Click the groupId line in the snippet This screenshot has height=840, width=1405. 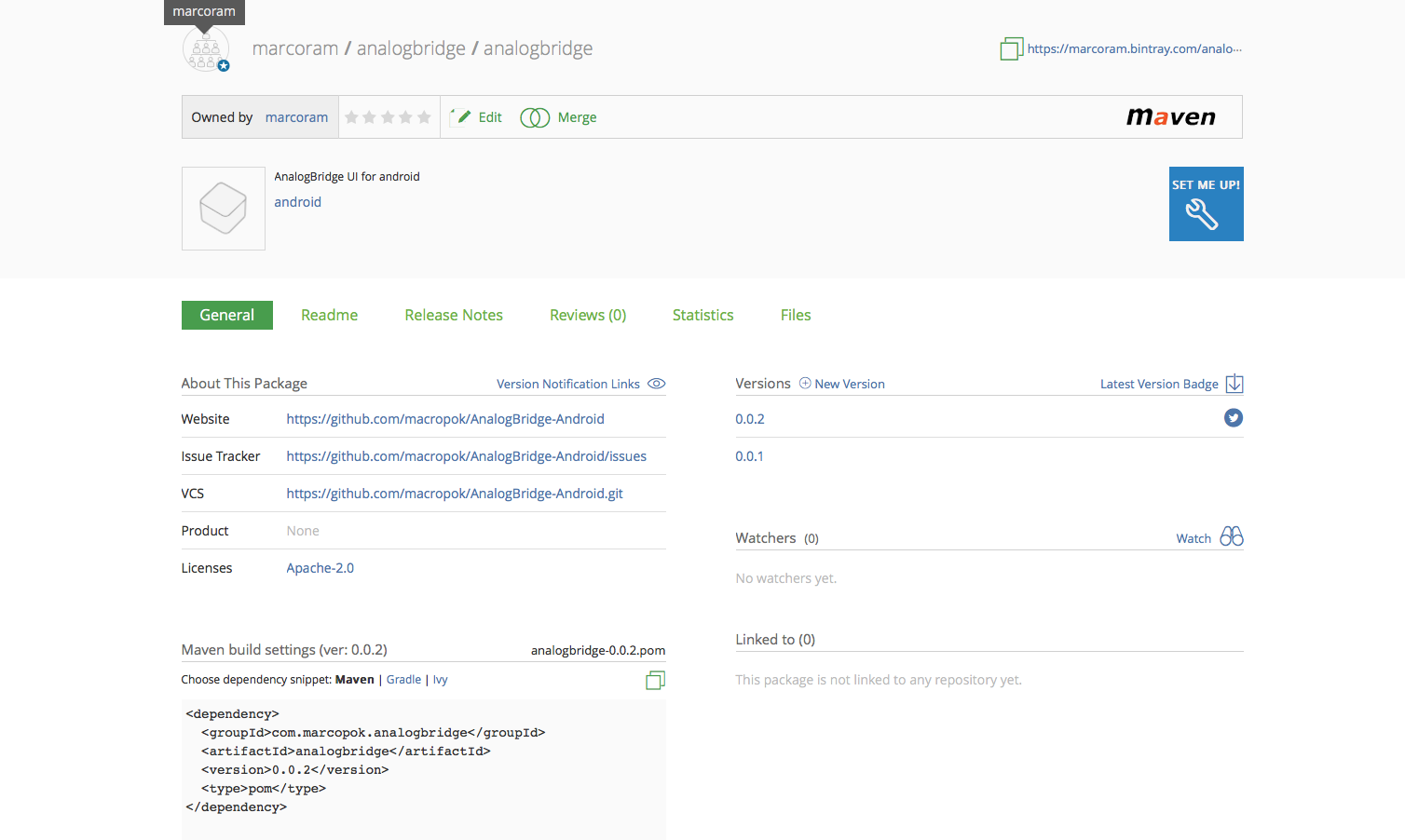(374, 733)
